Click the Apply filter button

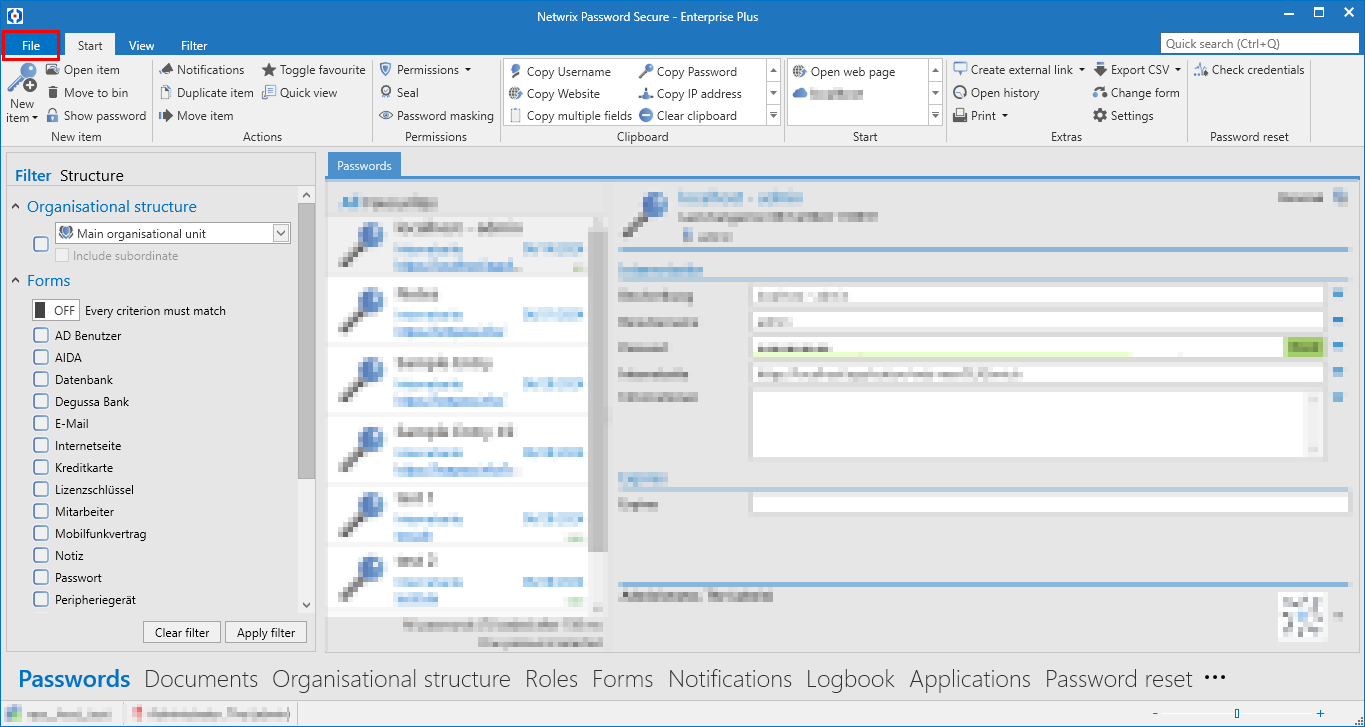[x=266, y=633]
